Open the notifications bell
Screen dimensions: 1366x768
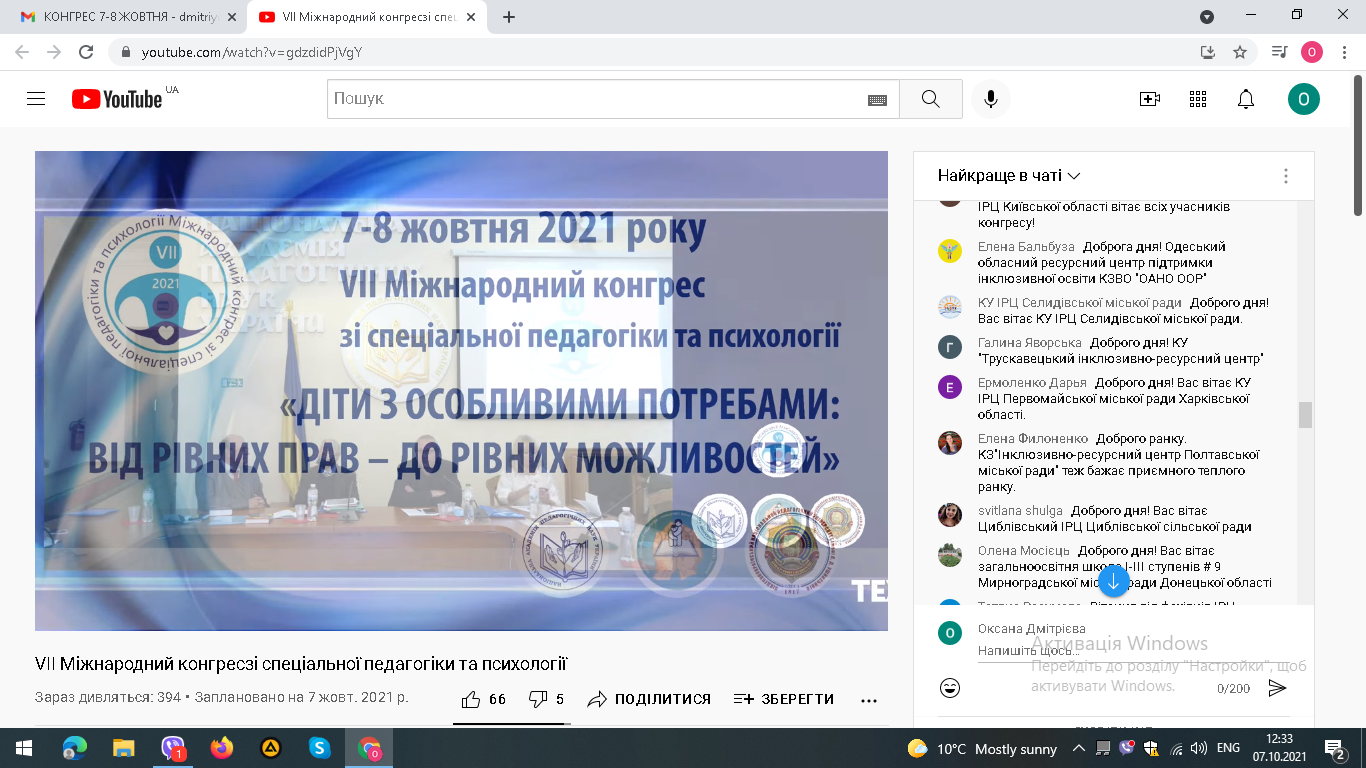tap(1246, 99)
